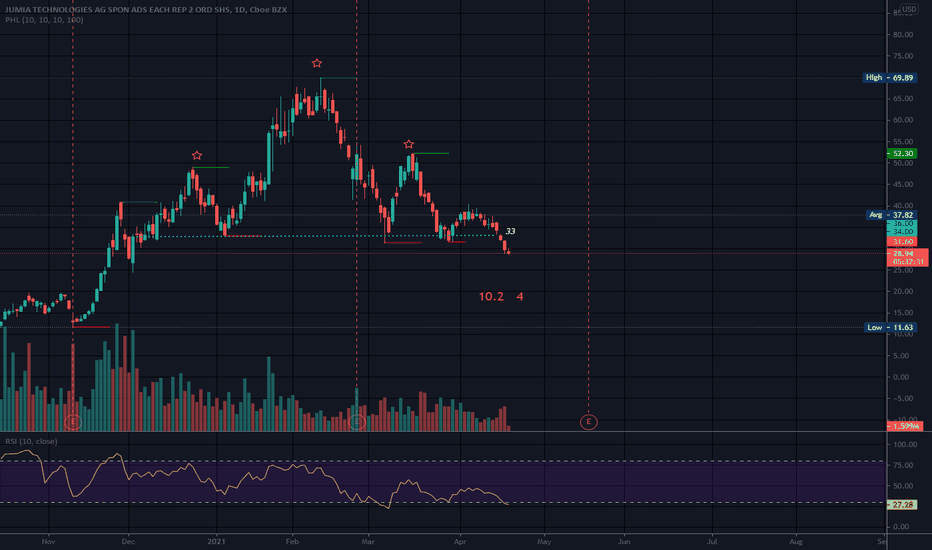Click the green 52.30 price label

click(x=902, y=153)
